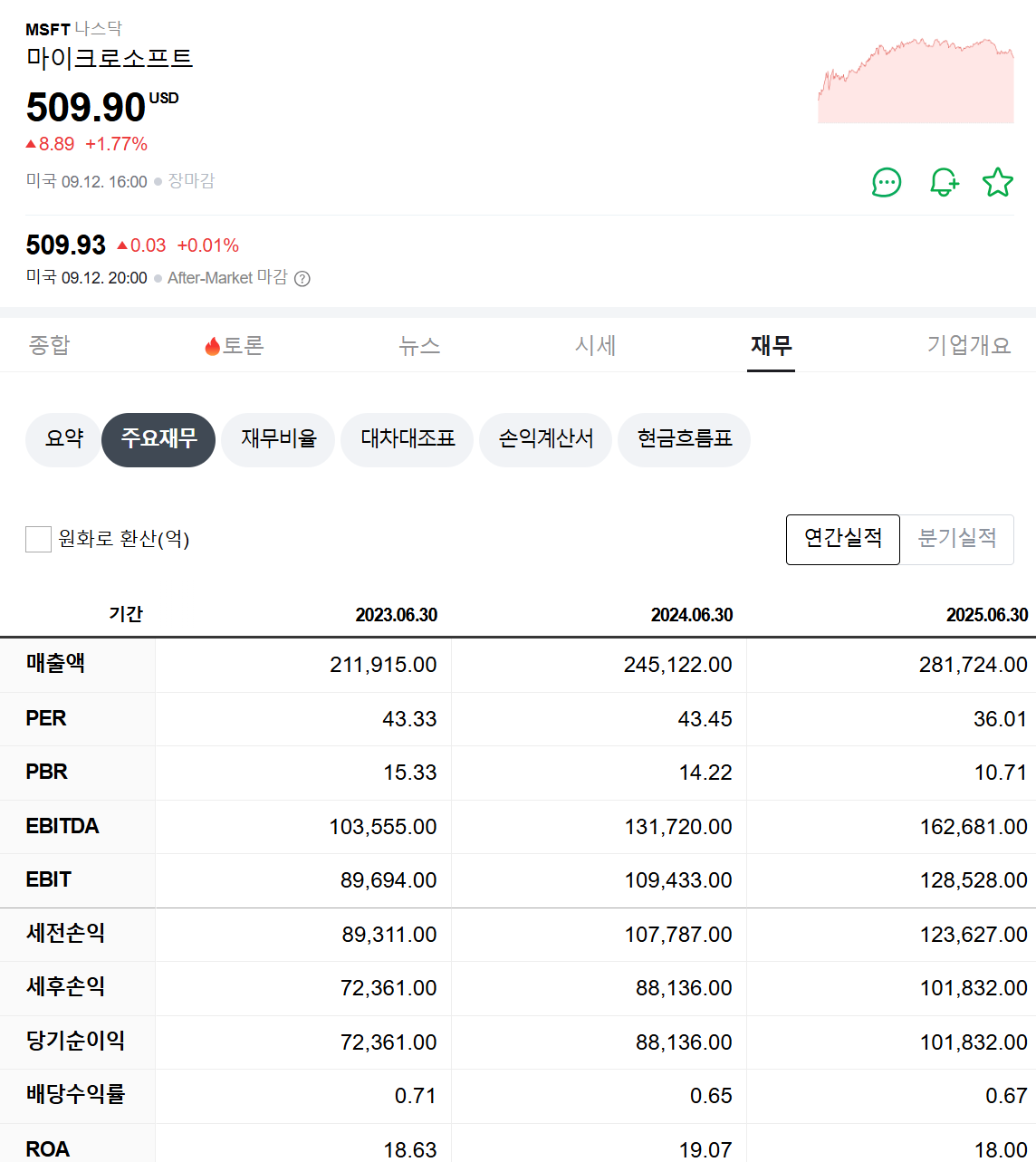
Task: Click the 19.07 ROA value
Action: coord(705,1150)
